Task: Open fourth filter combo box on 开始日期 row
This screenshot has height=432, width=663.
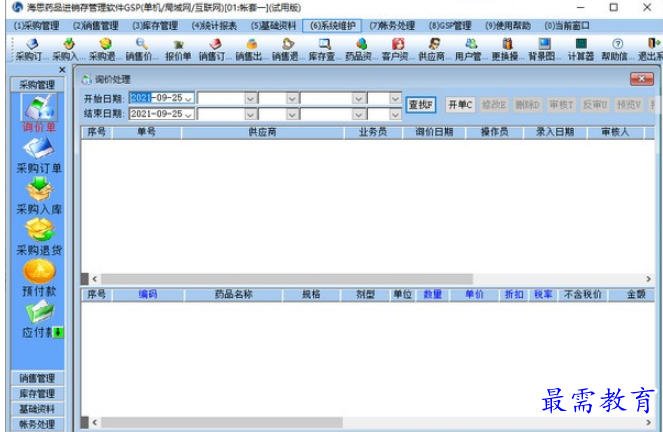Action: 395,98
